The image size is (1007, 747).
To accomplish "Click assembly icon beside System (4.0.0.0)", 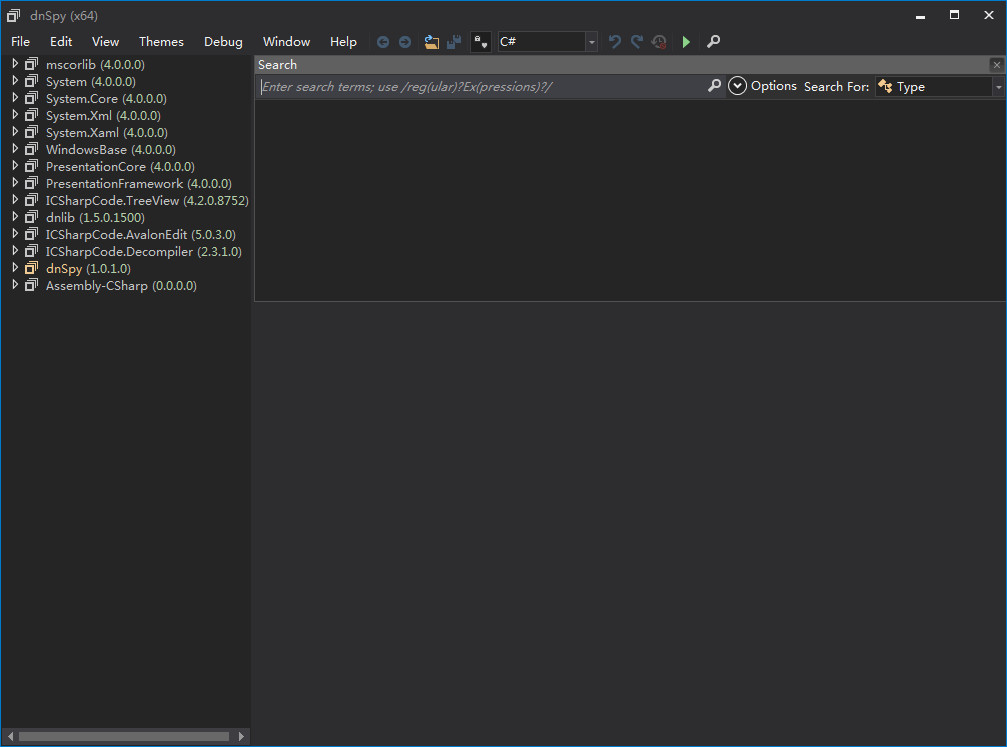I will [x=31, y=81].
